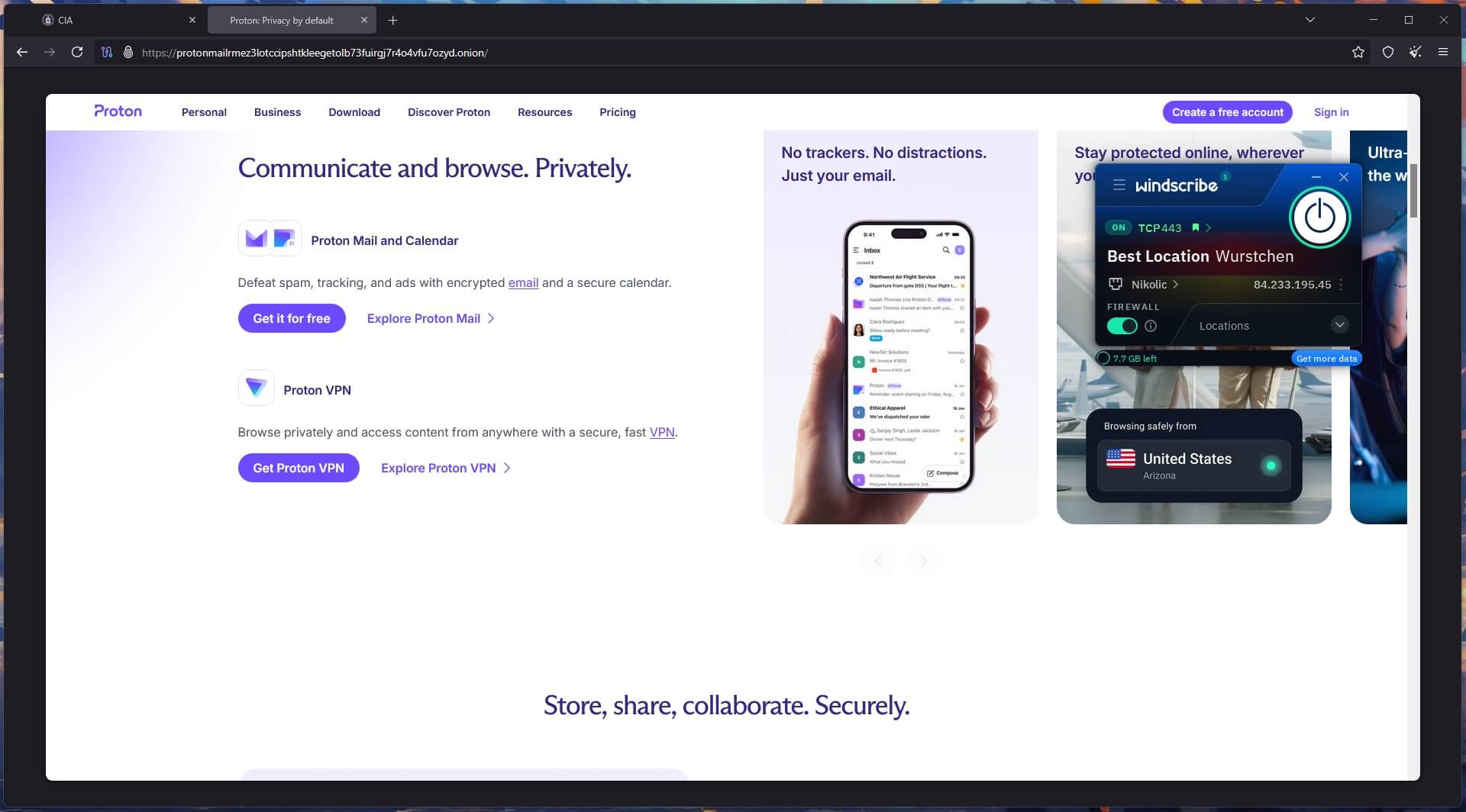
Task: Open Explore Proton Mail link
Action: pyautogui.click(x=431, y=318)
